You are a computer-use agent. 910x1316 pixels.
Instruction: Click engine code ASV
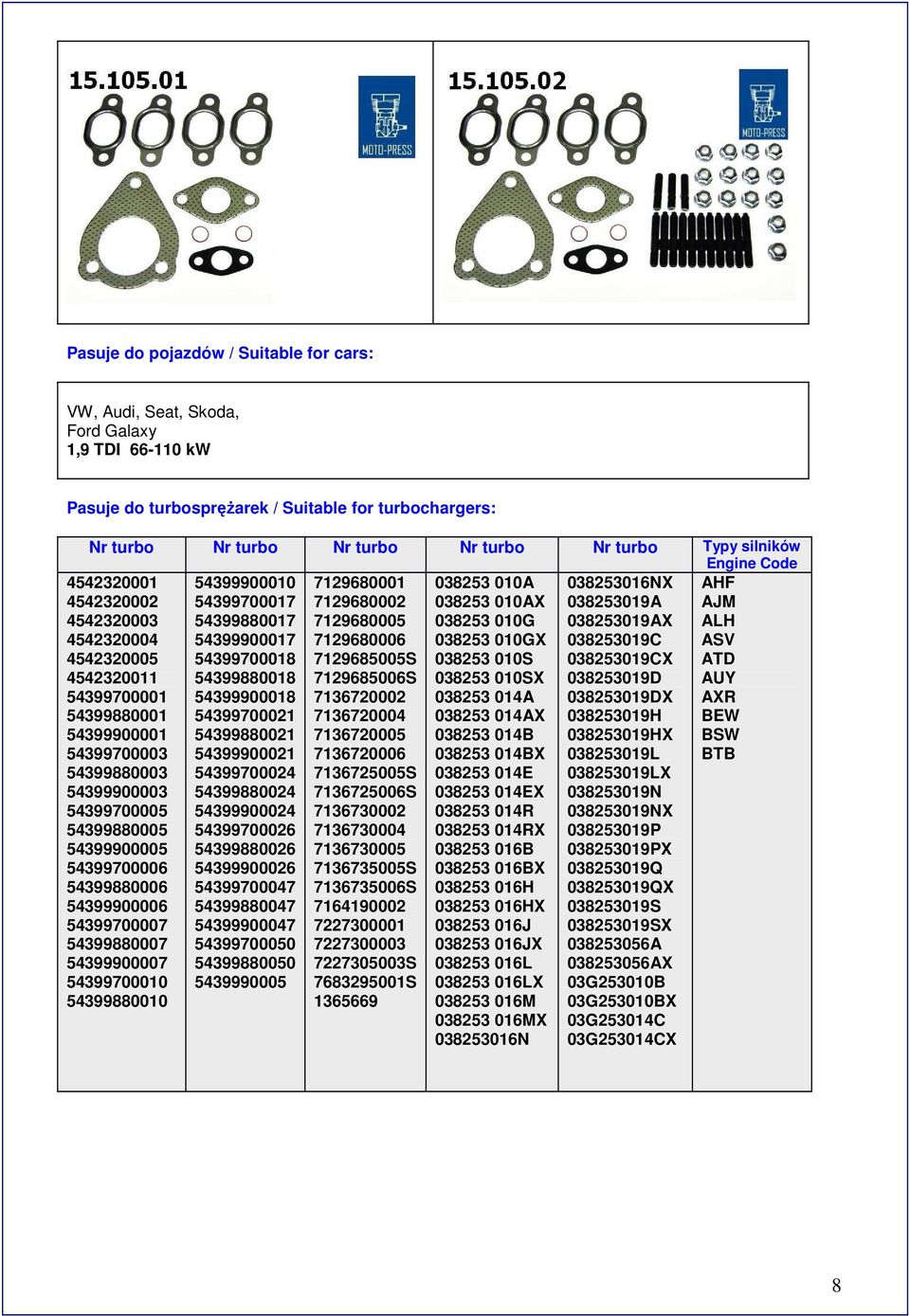point(718,640)
